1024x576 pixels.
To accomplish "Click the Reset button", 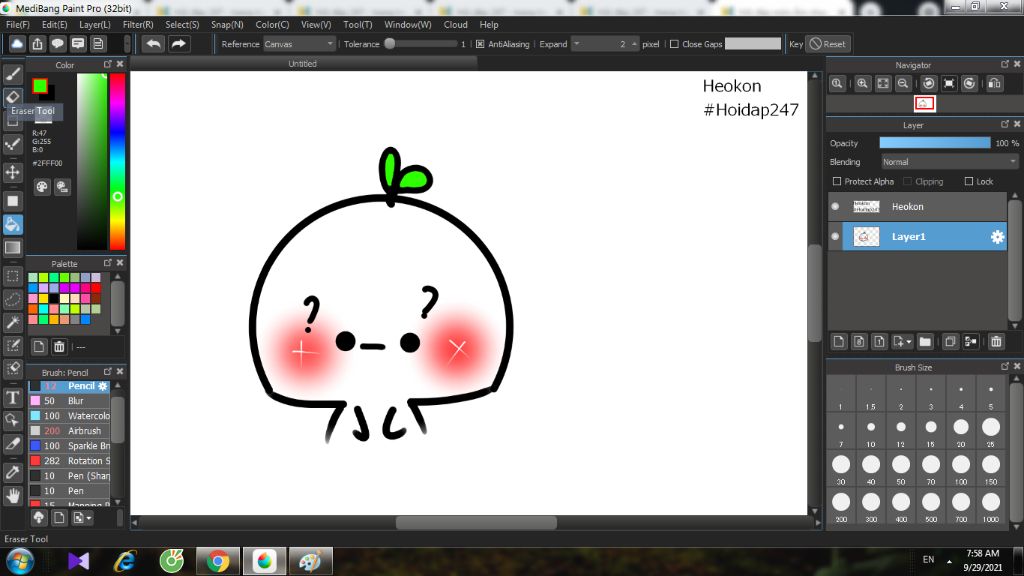I will pyautogui.click(x=827, y=44).
